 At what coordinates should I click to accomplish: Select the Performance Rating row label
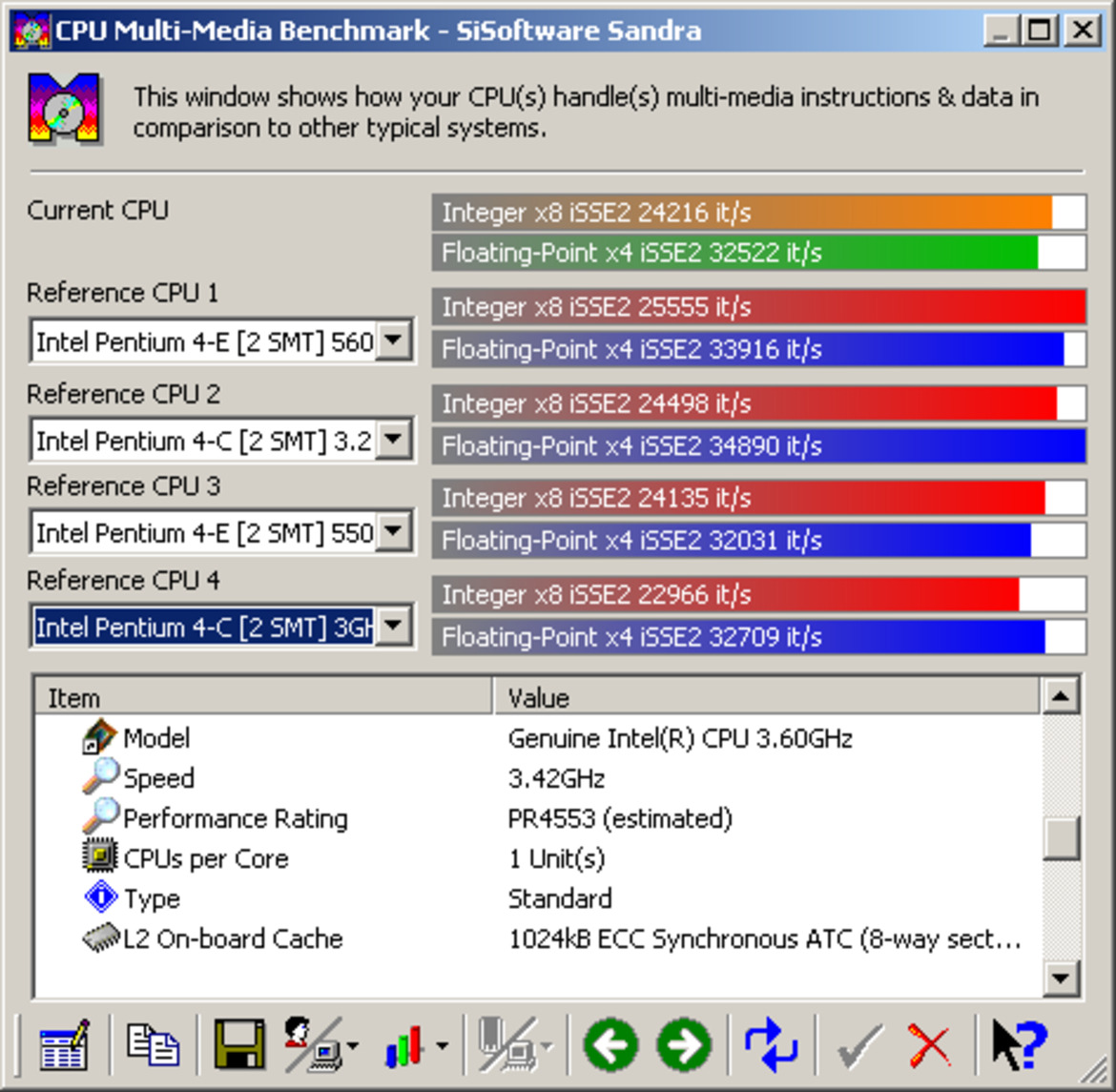point(236,818)
